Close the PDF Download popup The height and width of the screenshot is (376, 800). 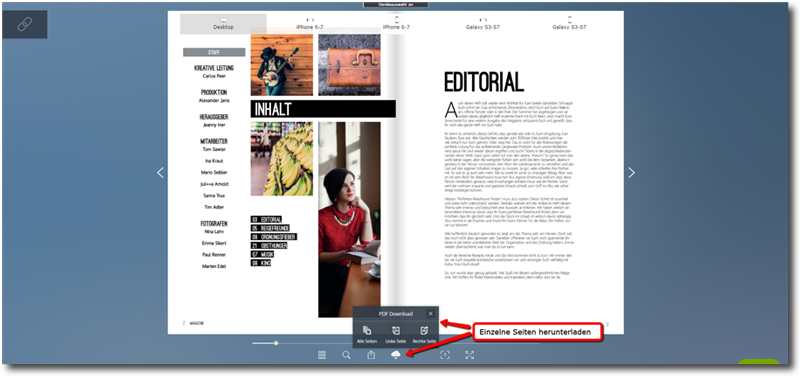(430, 314)
